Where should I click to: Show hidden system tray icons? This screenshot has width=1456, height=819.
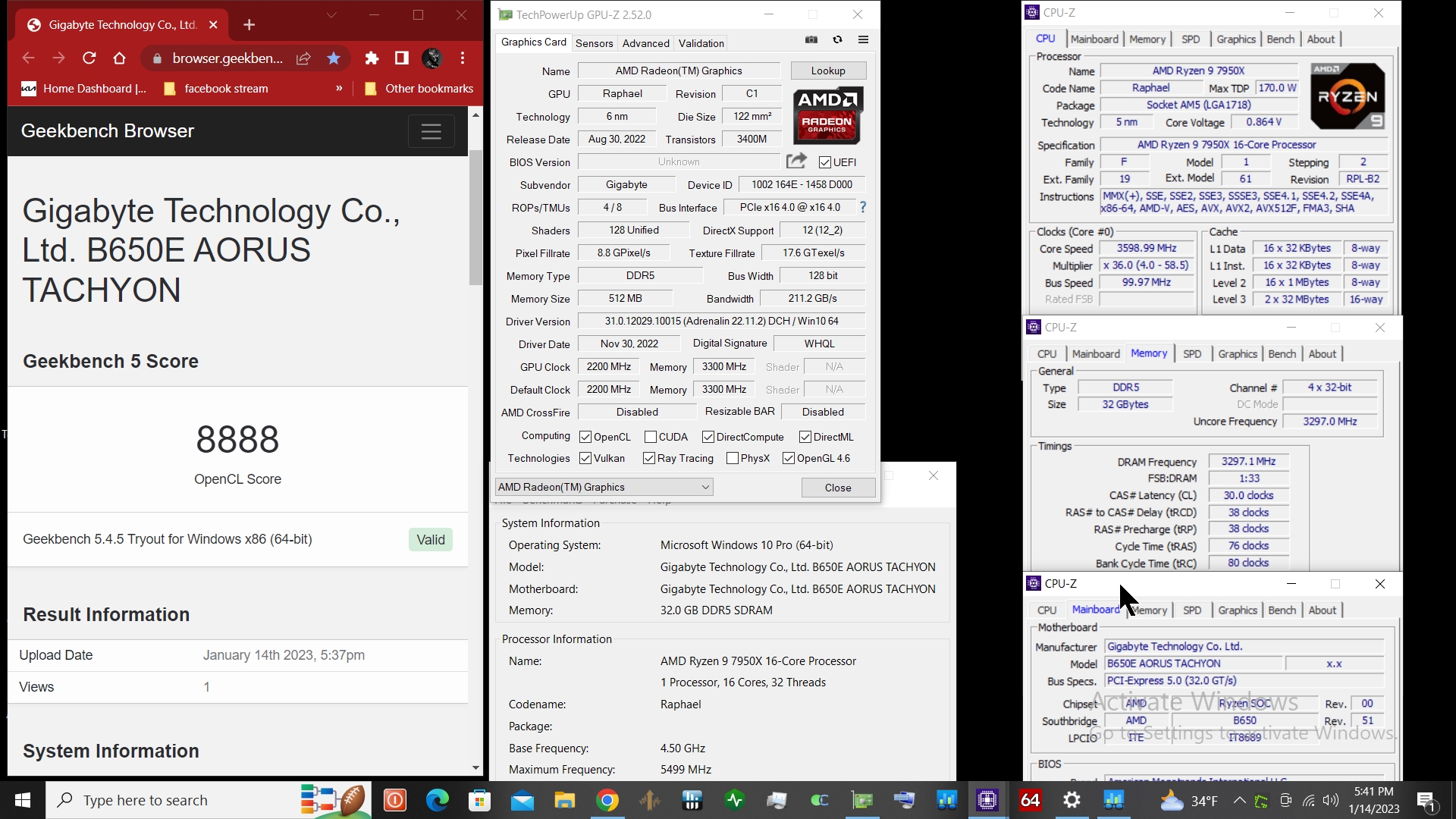1239,800
